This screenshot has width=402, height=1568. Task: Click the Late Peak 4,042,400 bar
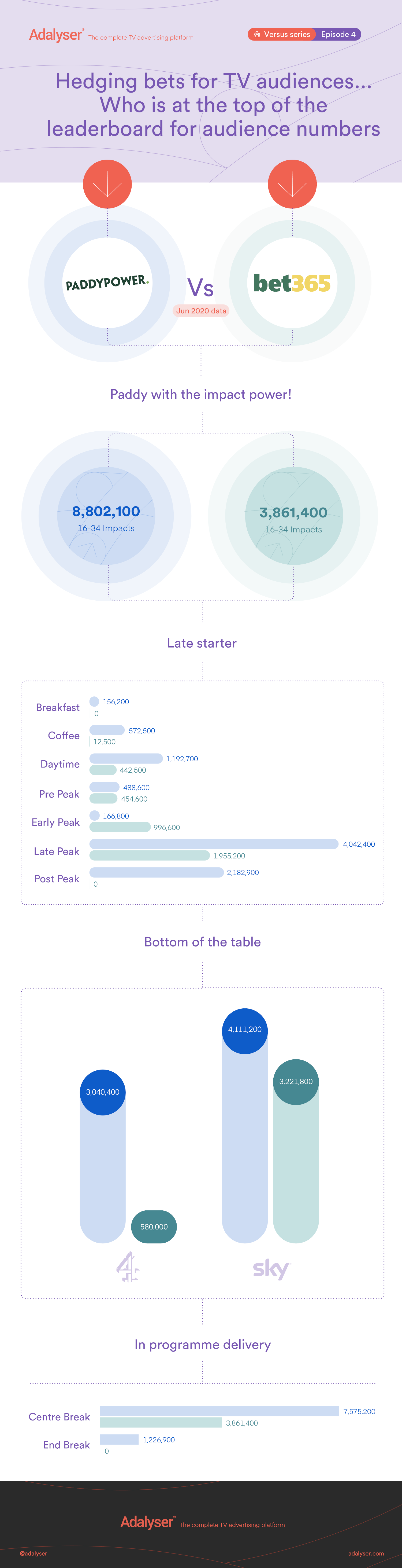pos(214,844)
